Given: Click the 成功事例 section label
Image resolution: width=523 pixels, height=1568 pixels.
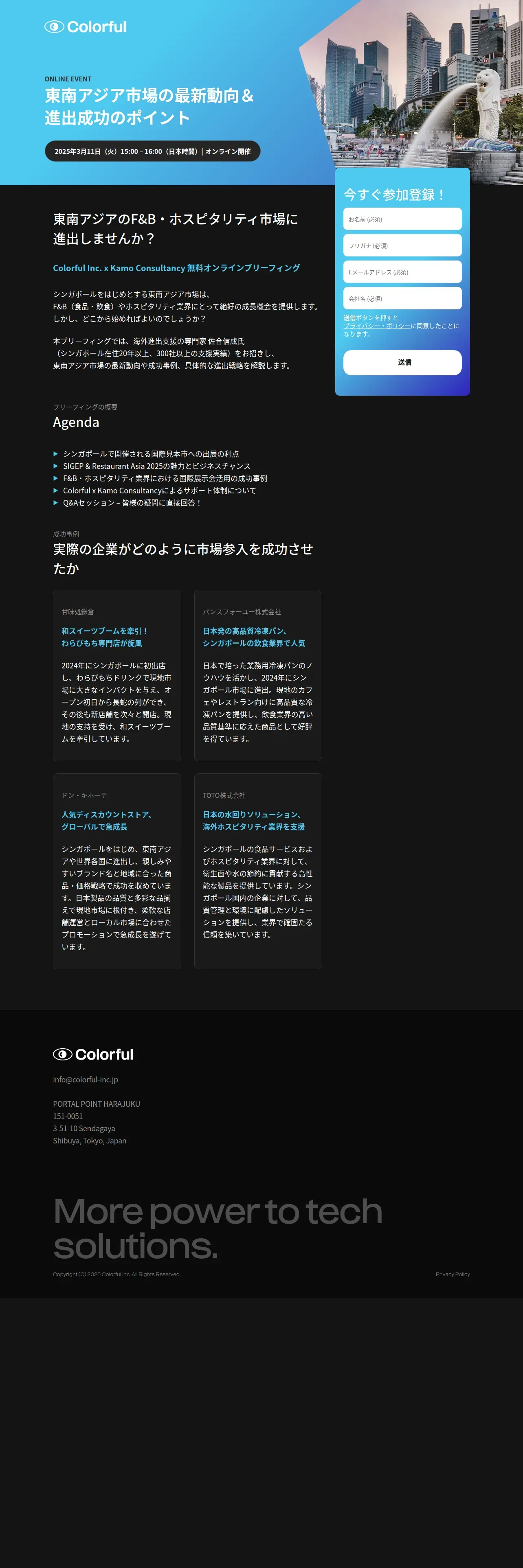Looking at the screenshot, I should pos(66,534).
